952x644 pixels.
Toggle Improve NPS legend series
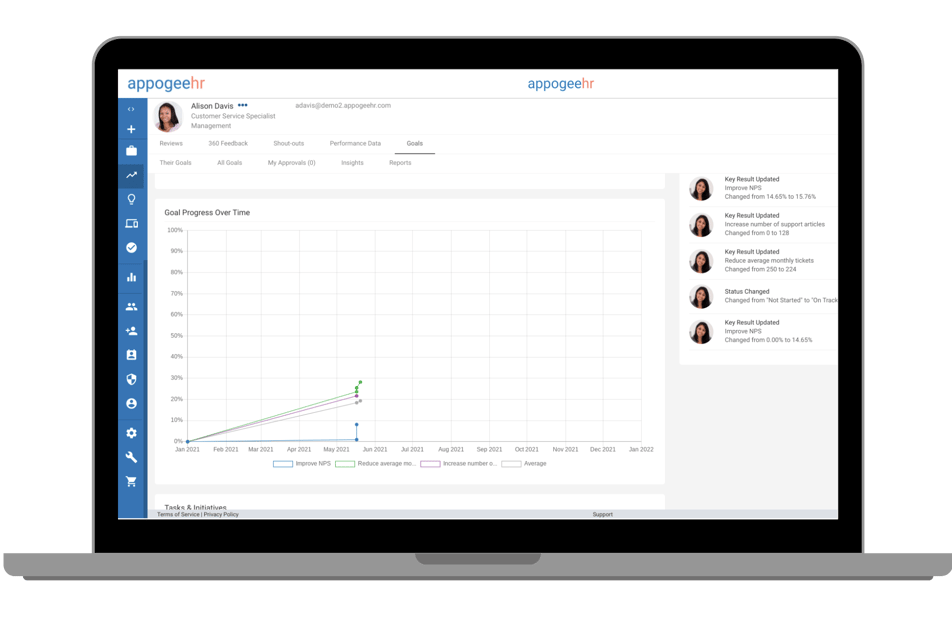tap(302, 464)
